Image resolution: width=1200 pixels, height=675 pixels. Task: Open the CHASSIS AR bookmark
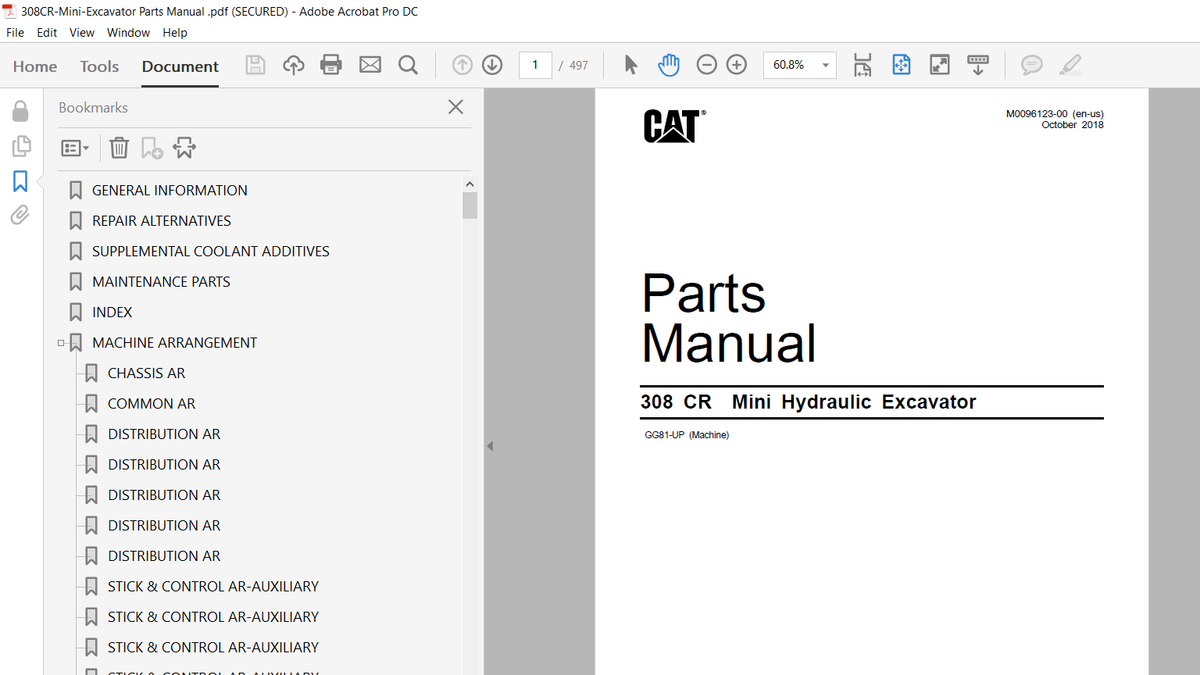pyautogui.click(x=146, y=373)
